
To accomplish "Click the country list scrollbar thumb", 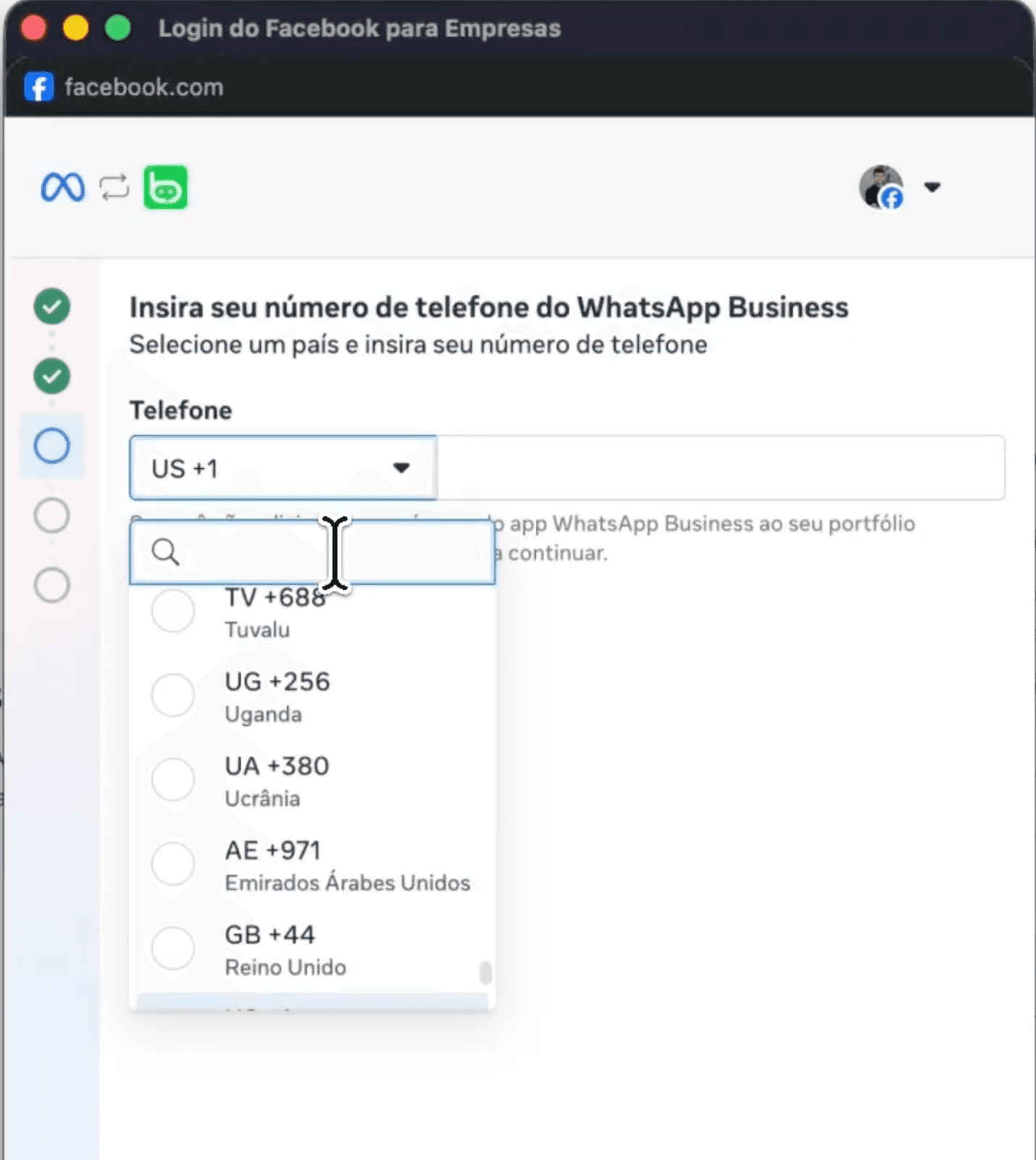I will (x=486, y=972).
